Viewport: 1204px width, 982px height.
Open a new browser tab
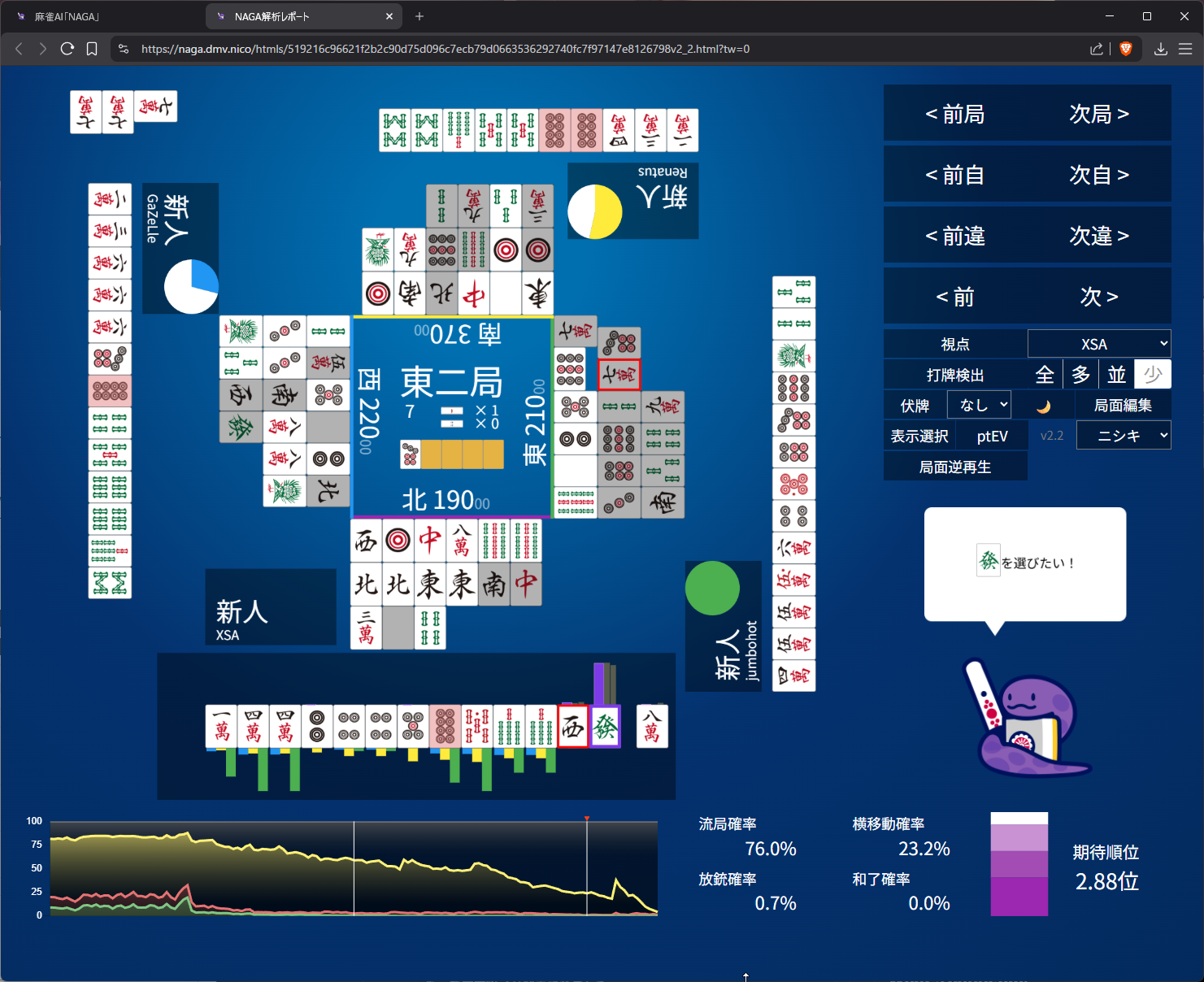coord(419,16)
